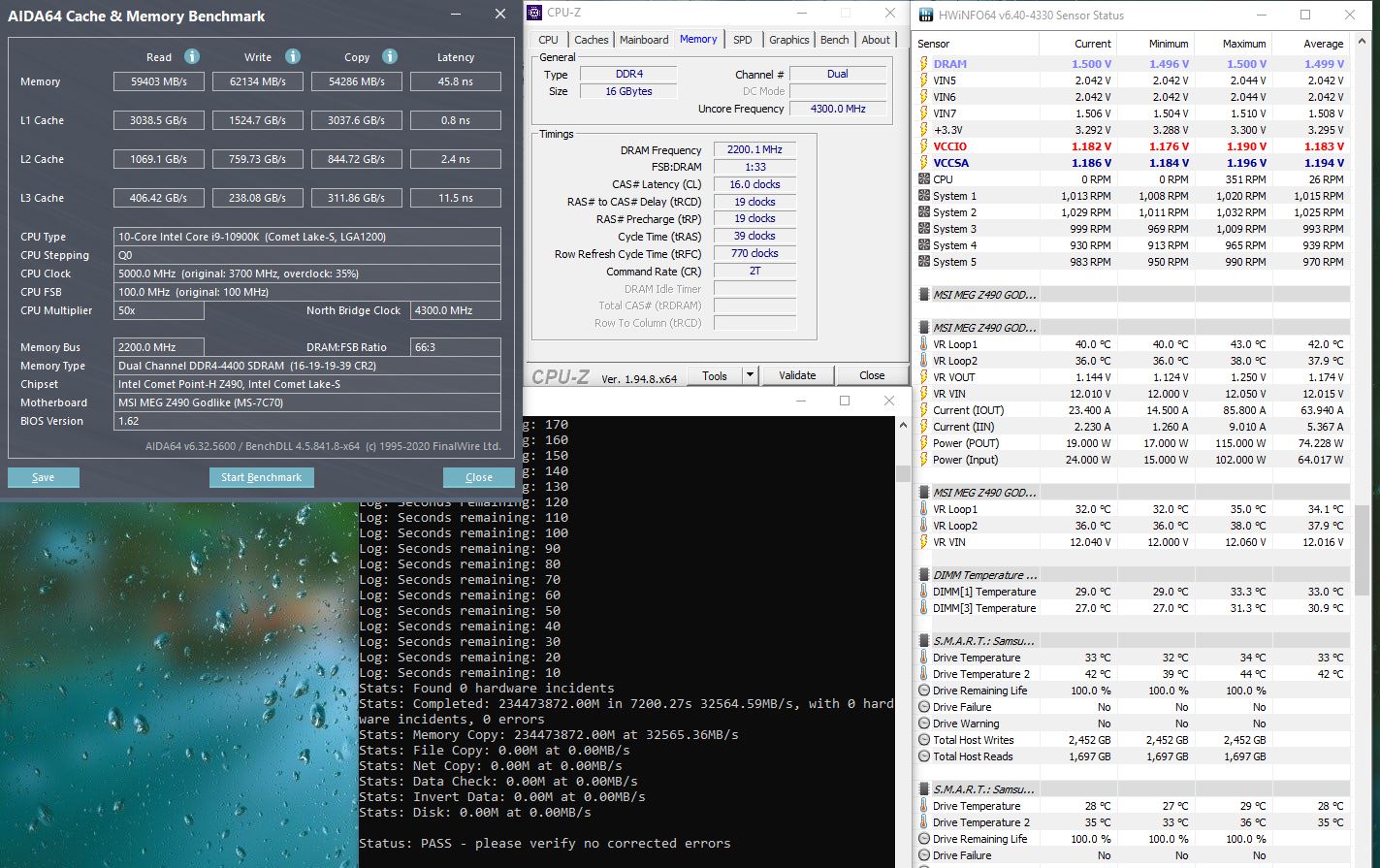Click the System 5 fan icon
This screenshot has height=868, width=1380.
click(x=924, y=262)
